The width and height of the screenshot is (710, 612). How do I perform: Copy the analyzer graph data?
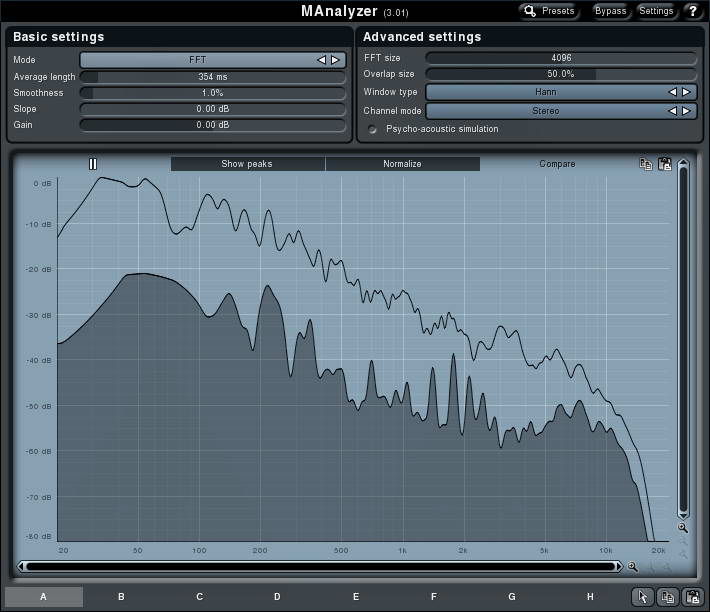coord(646,164)
